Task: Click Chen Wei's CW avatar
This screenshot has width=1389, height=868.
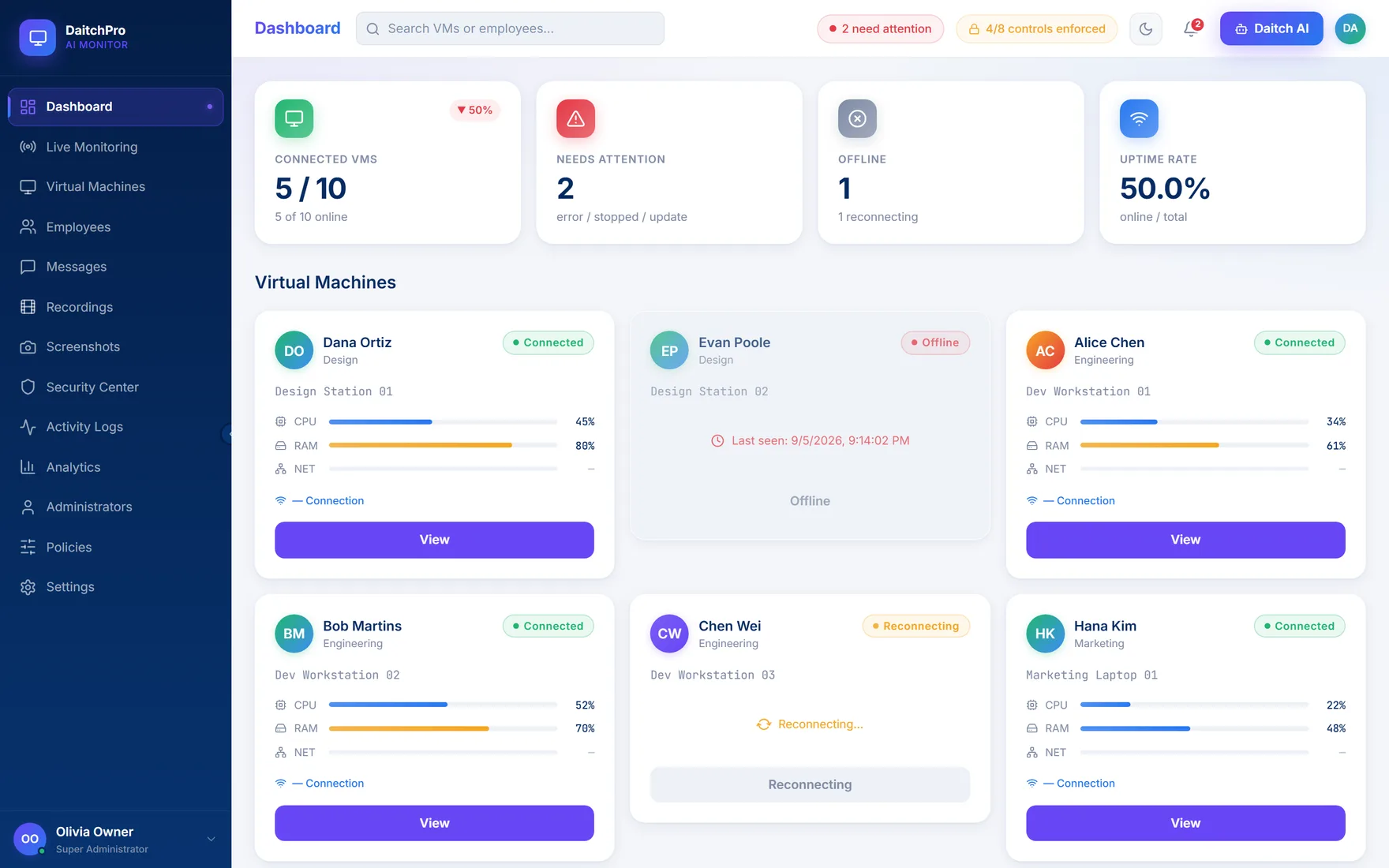Action: [x=669, y=634]
